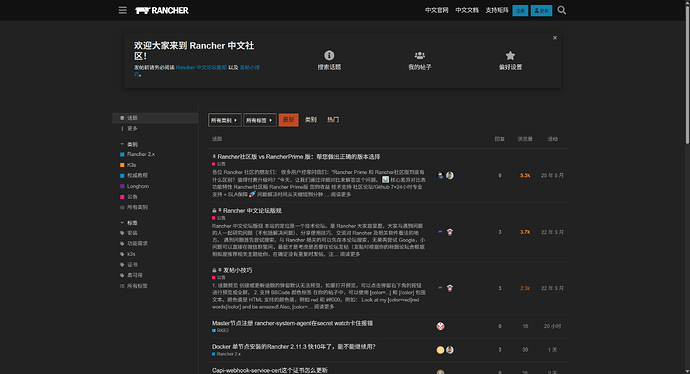Click pink 公告 category swatch in sidebar
The height and width of the screenshot is (374, 690).
[x=122, y=197]
